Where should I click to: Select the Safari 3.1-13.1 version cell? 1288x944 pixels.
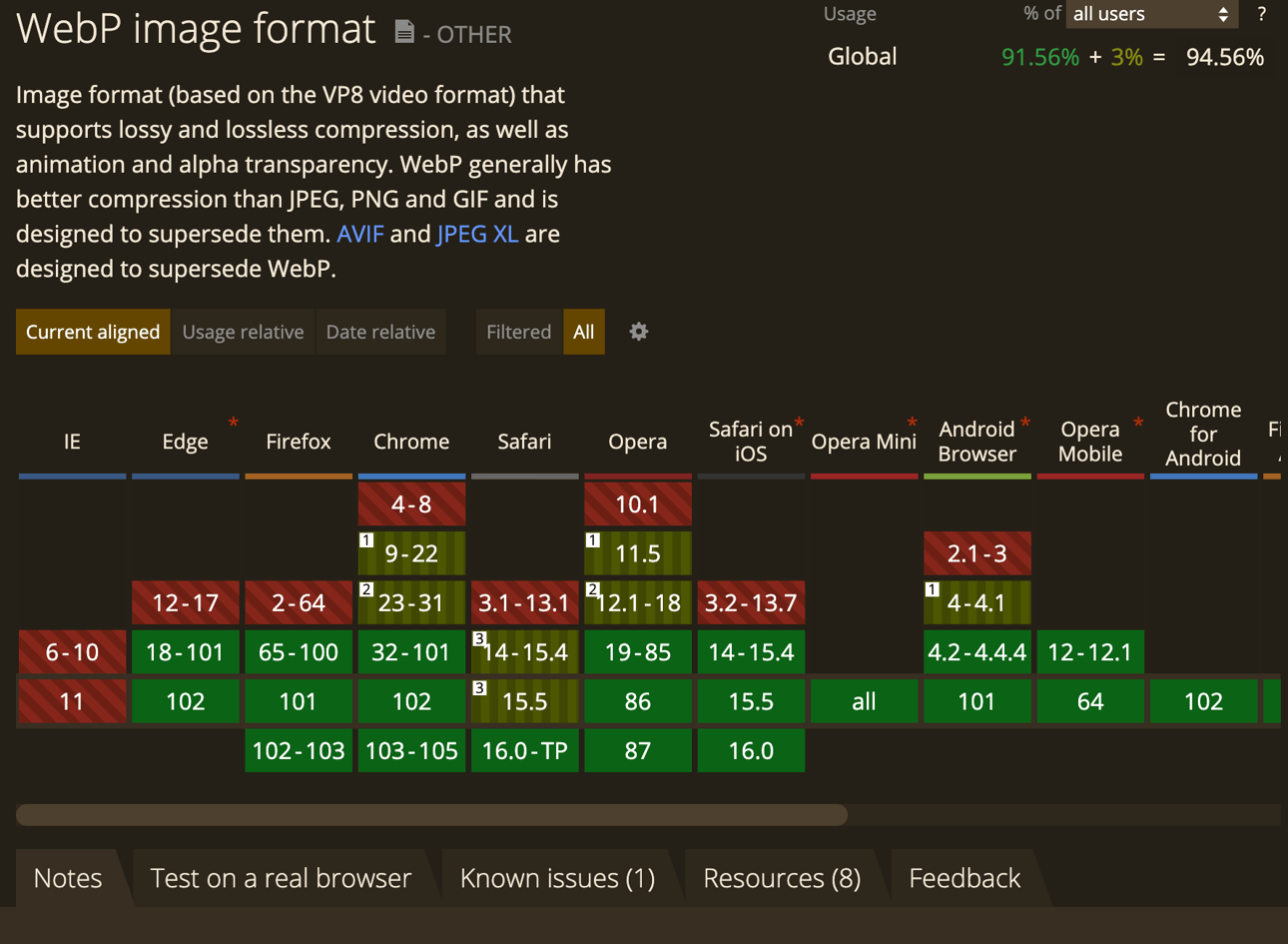coord(524,602)
